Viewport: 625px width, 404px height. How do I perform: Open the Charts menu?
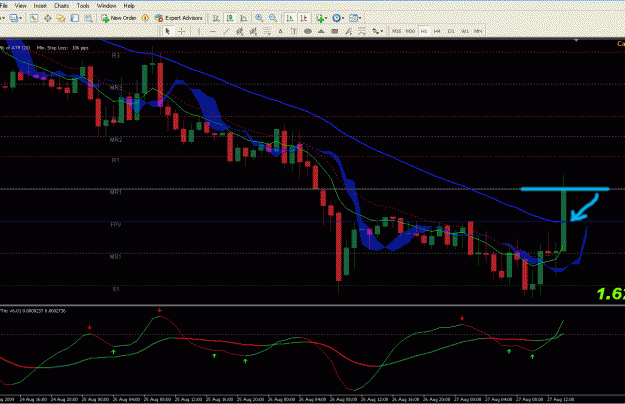tap(61, 6)
